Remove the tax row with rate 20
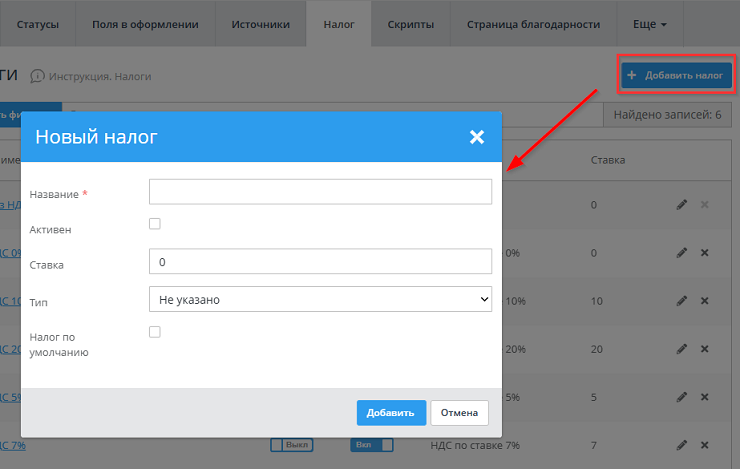The height and width of the screenshot is (469, 740). [x=705, y=349]
